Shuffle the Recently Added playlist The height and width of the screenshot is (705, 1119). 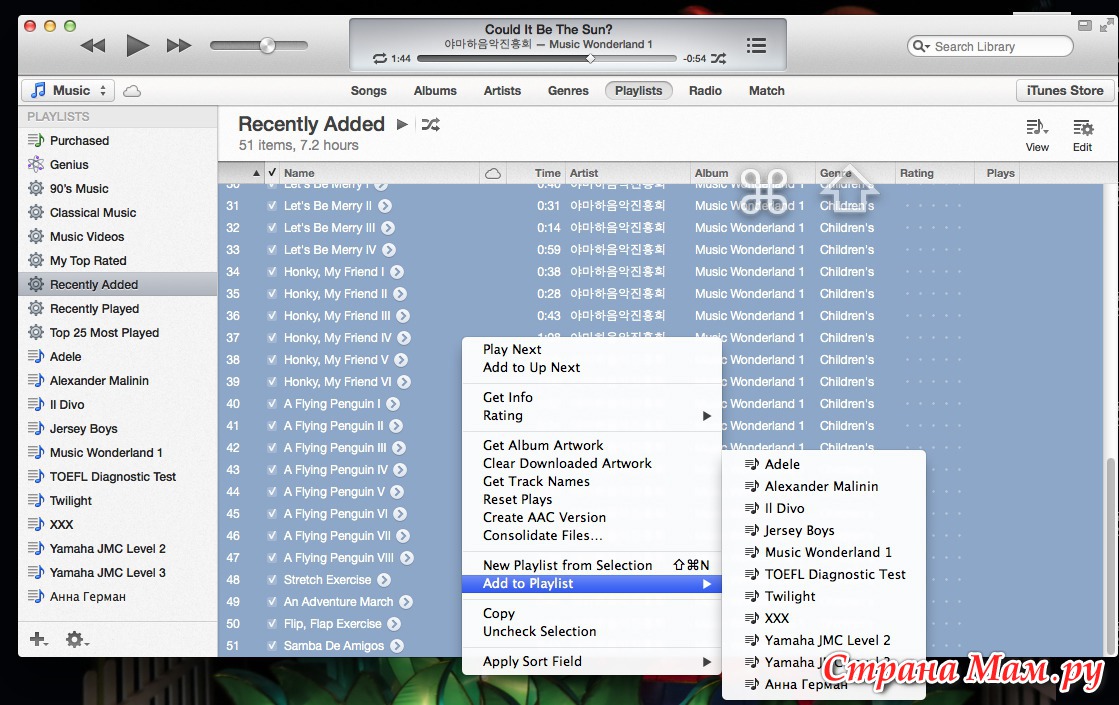430,124
